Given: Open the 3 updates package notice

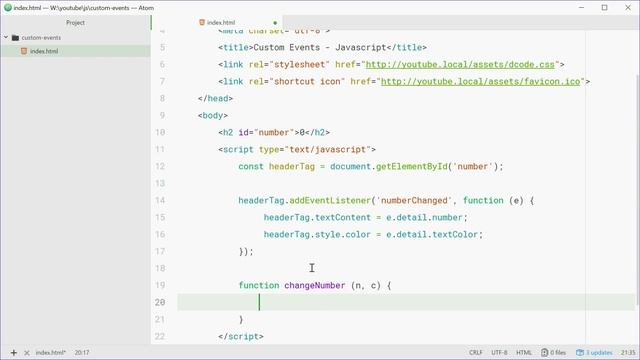Looking at the screenshot, I should [594, 353].
